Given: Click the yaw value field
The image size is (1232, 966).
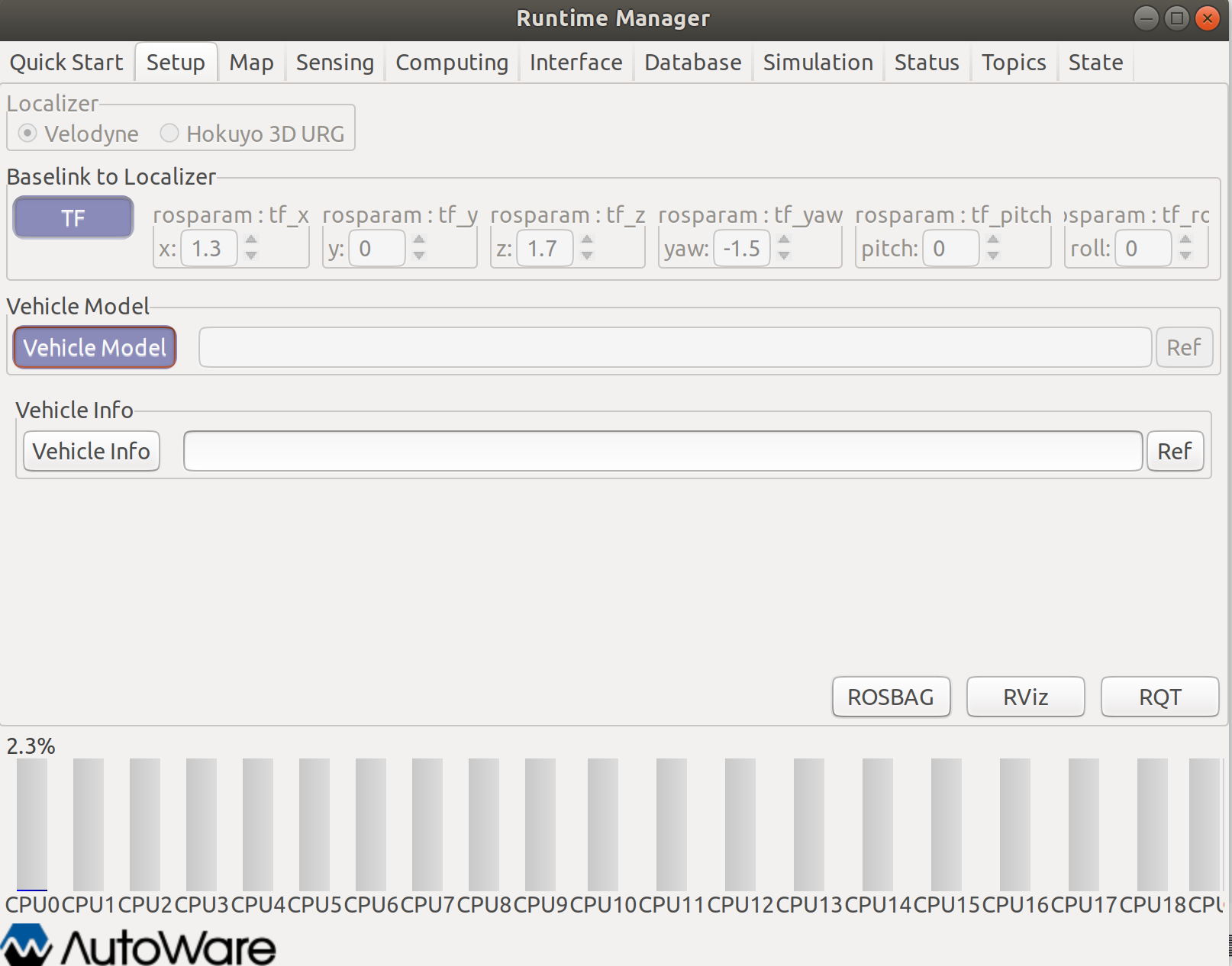Looking at the screenshot, I should coord(741,249).
